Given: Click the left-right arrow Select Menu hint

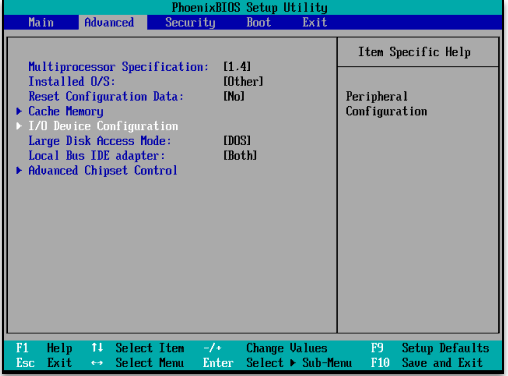Looking at the screenshot, I should [137, 363].
